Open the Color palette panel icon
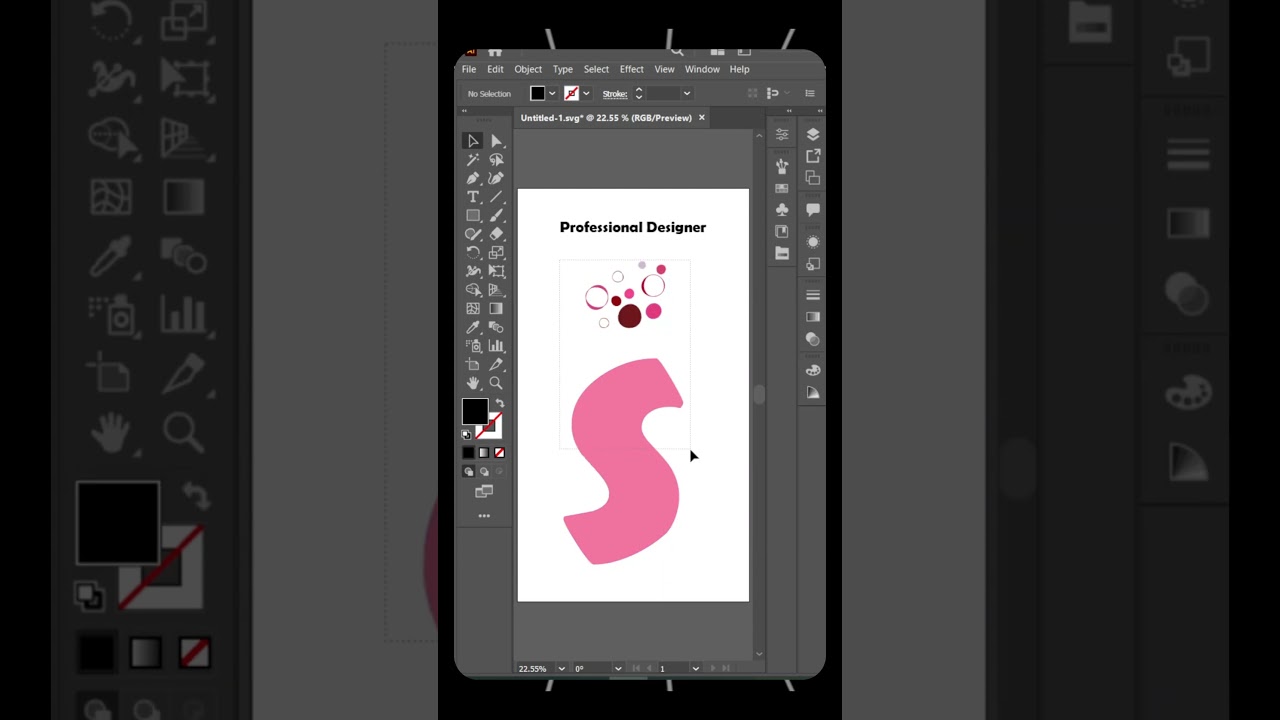 [813, 371]
